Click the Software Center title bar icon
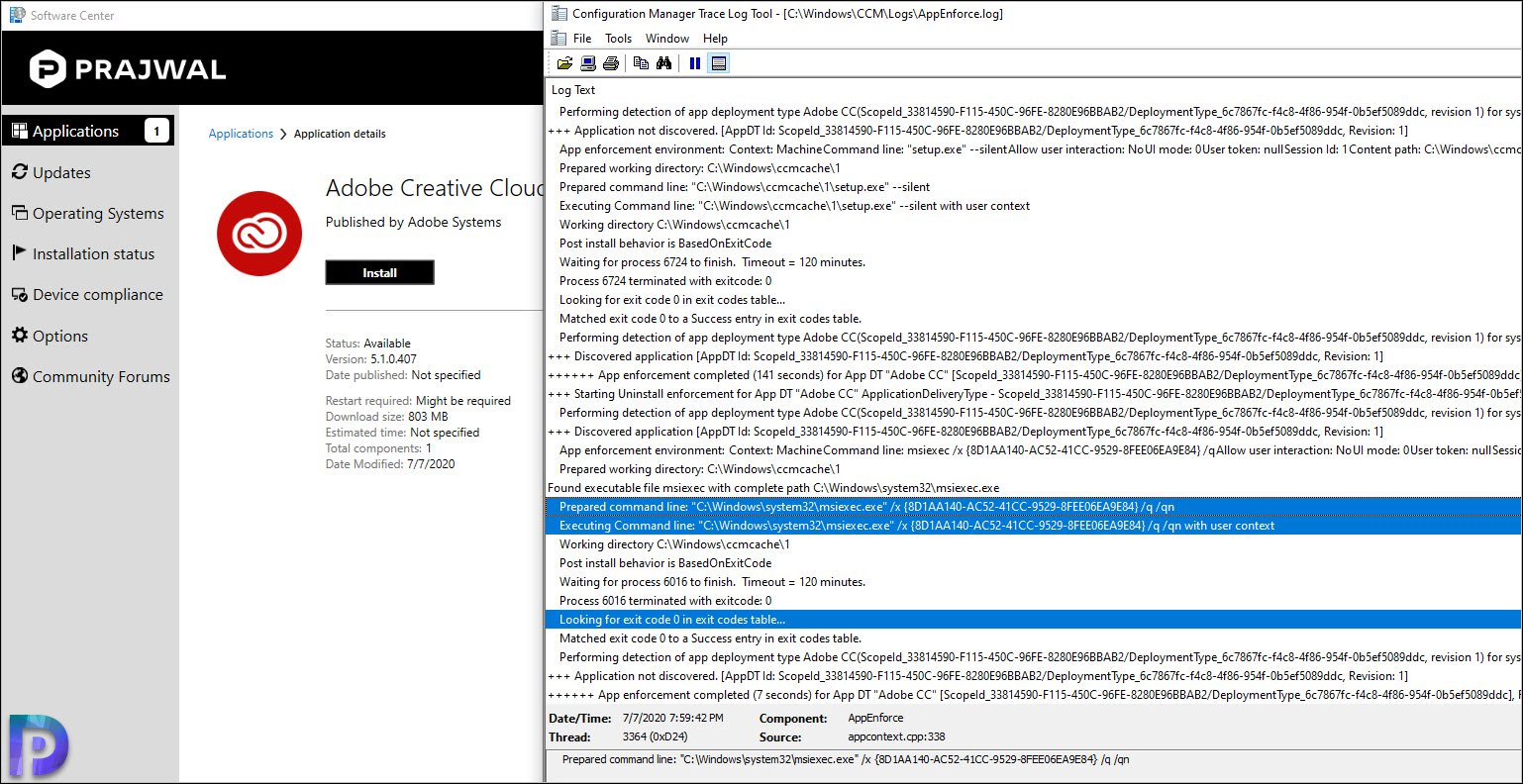 click(x=17, y=15)
